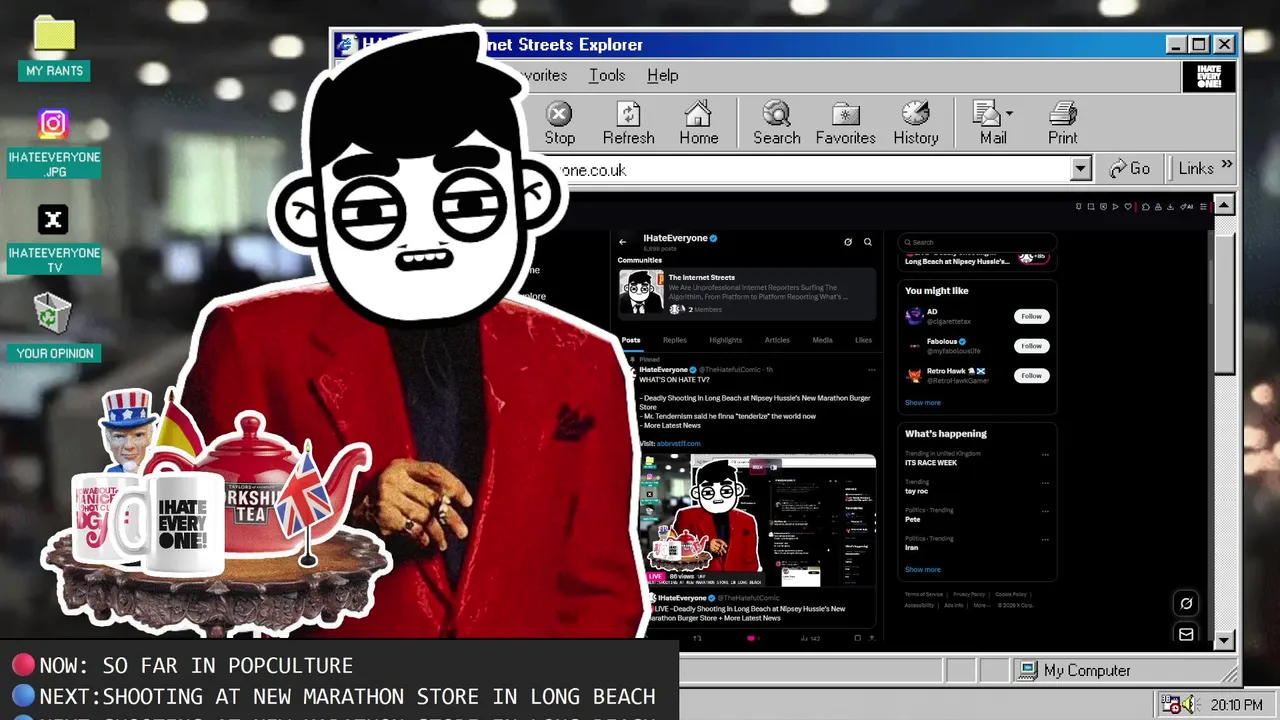This screenshot has width=1280, height=720.
Task: Click the Privacy Policy footer link
Action: 969,594
